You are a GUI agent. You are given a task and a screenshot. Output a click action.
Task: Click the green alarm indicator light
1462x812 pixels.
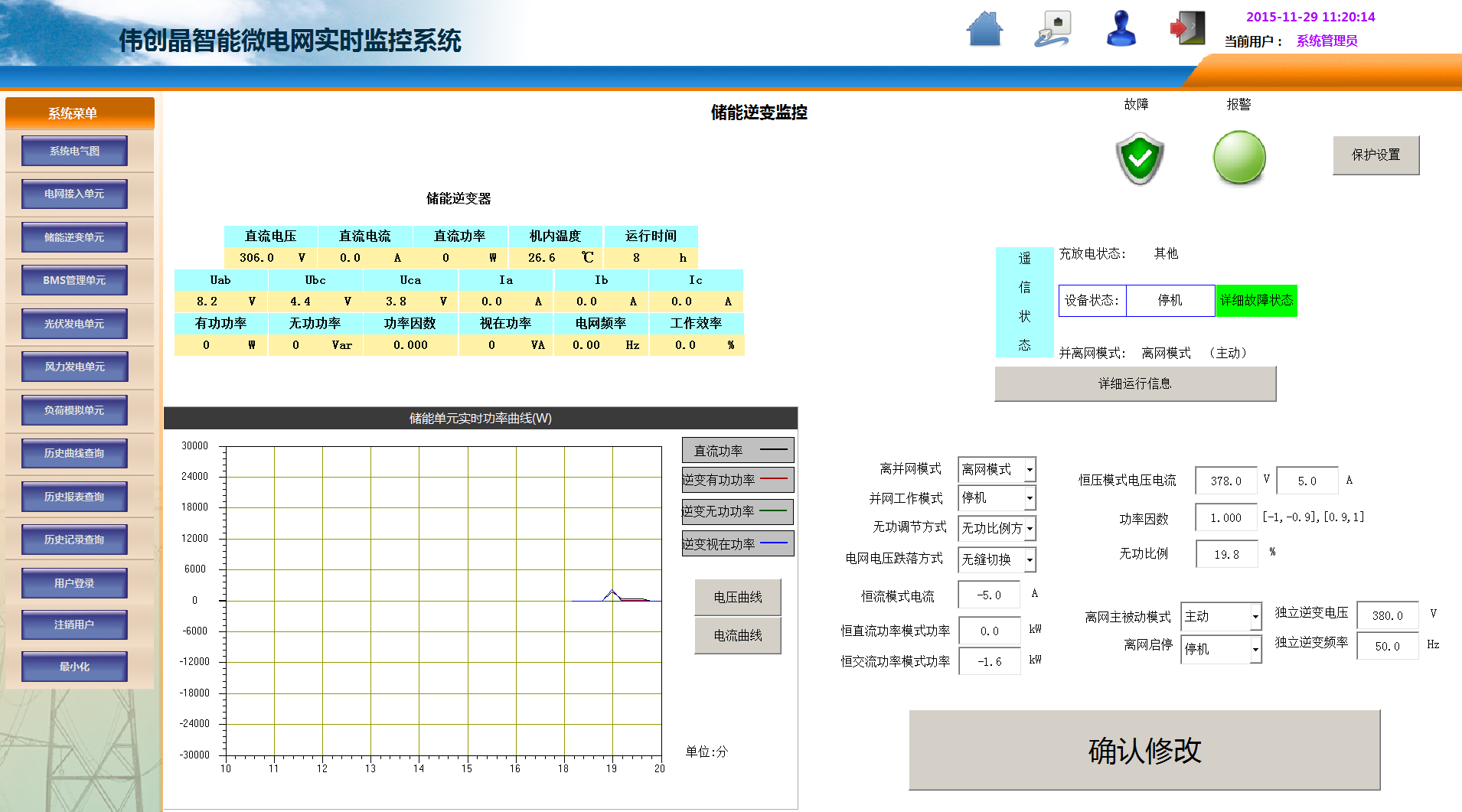(1239, 158)
